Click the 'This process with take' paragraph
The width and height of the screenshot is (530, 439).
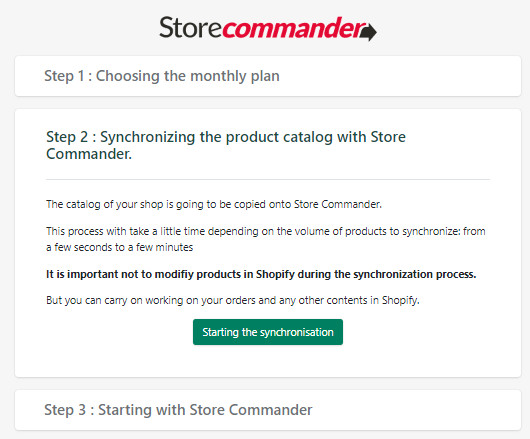(x=266, y=239)
